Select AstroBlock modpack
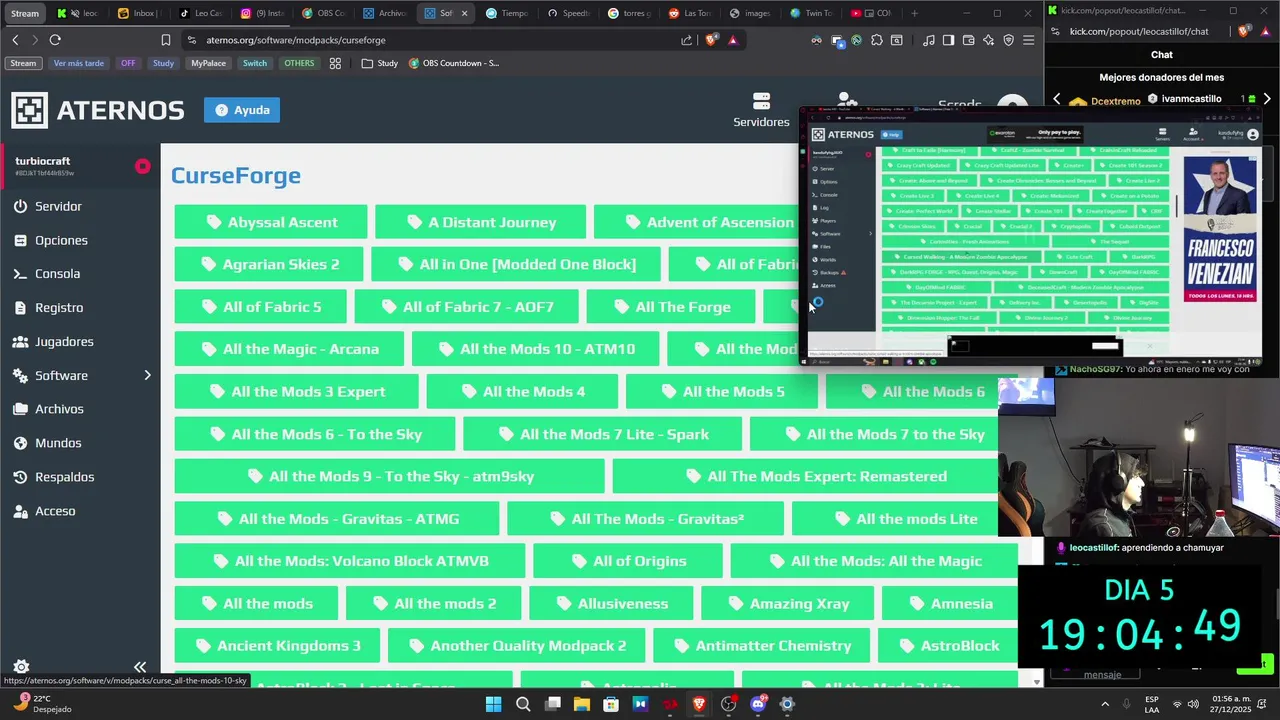This screenshot has width=1280, height=720. pyautogui.click(x=947, y=646)
